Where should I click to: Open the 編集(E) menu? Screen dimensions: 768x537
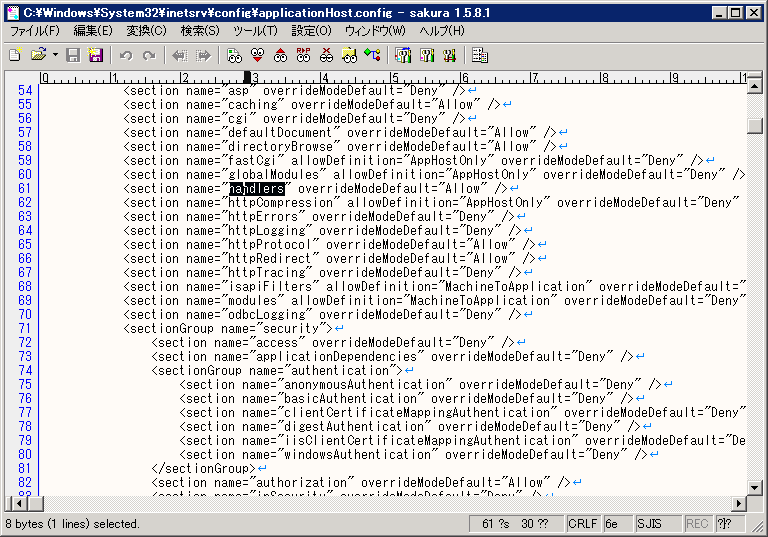93,31
